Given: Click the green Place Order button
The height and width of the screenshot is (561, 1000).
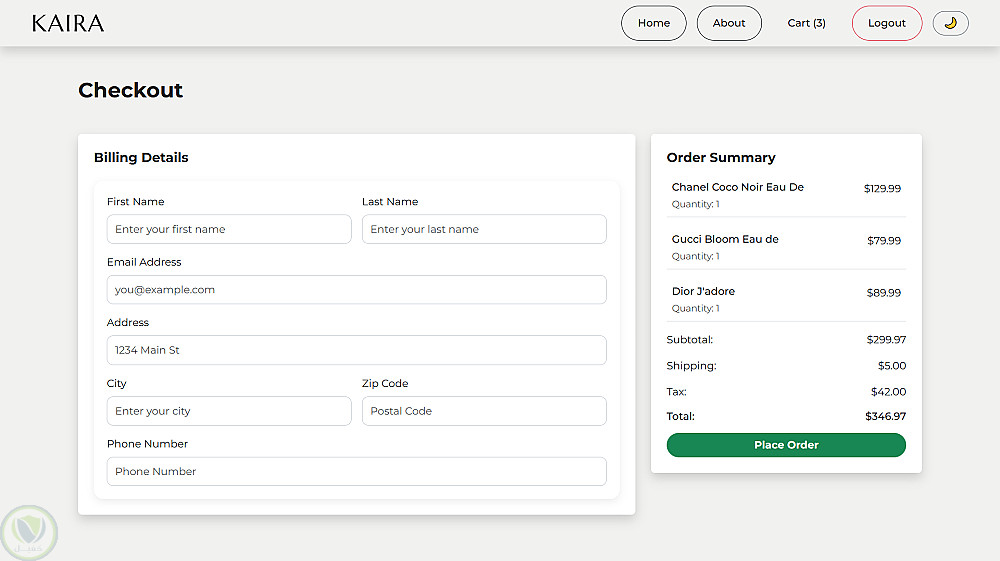Looking at the screenshot, I should tap(786, 445).
